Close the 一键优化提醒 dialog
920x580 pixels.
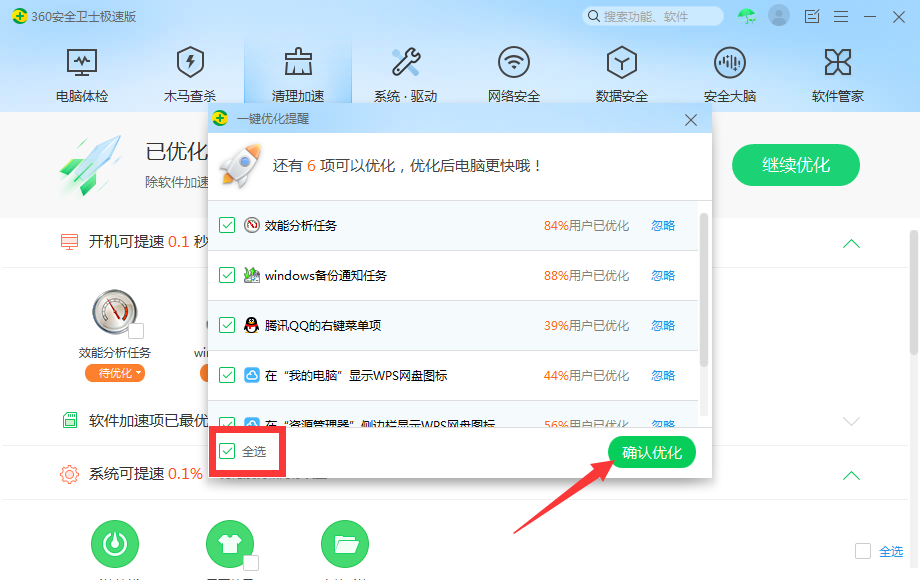[x=691, y=120]
